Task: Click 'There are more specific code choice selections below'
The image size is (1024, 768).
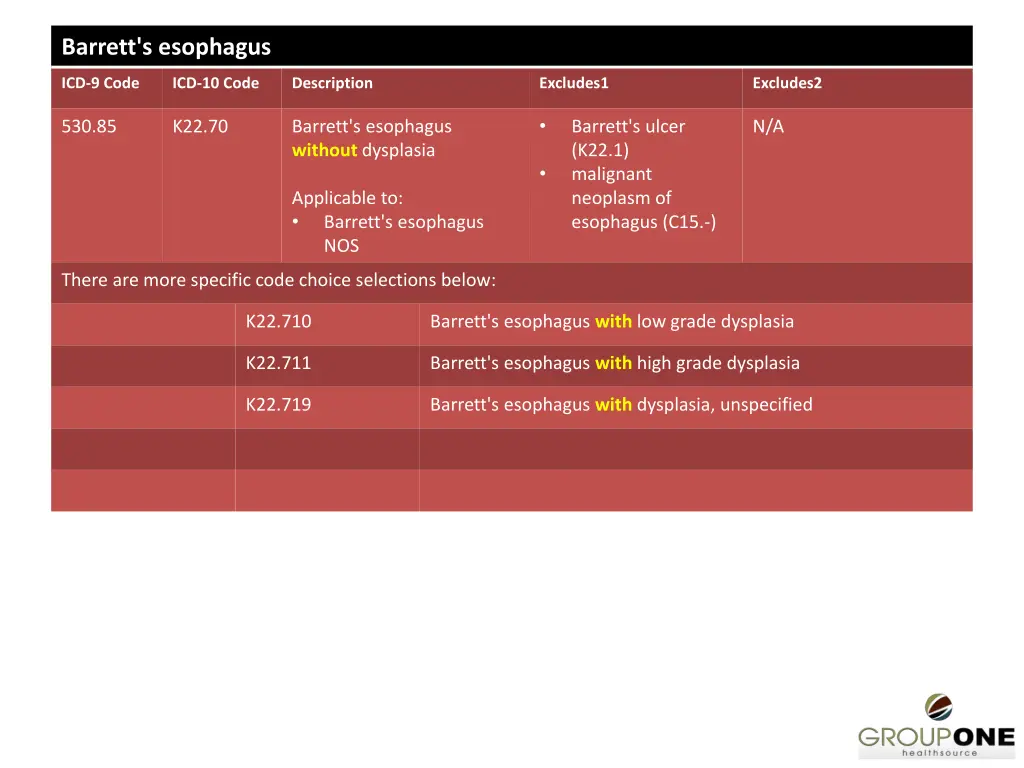Action: pos(278,280)
